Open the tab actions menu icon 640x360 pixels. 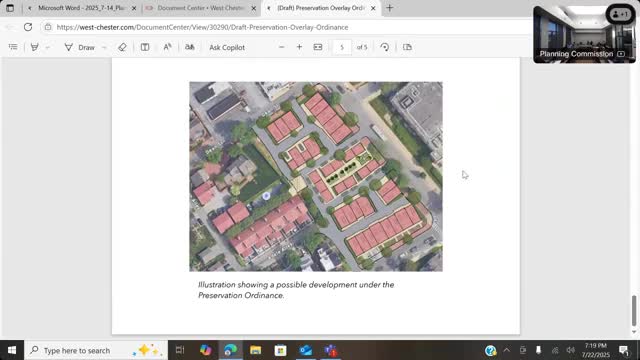tap(10, 8)
